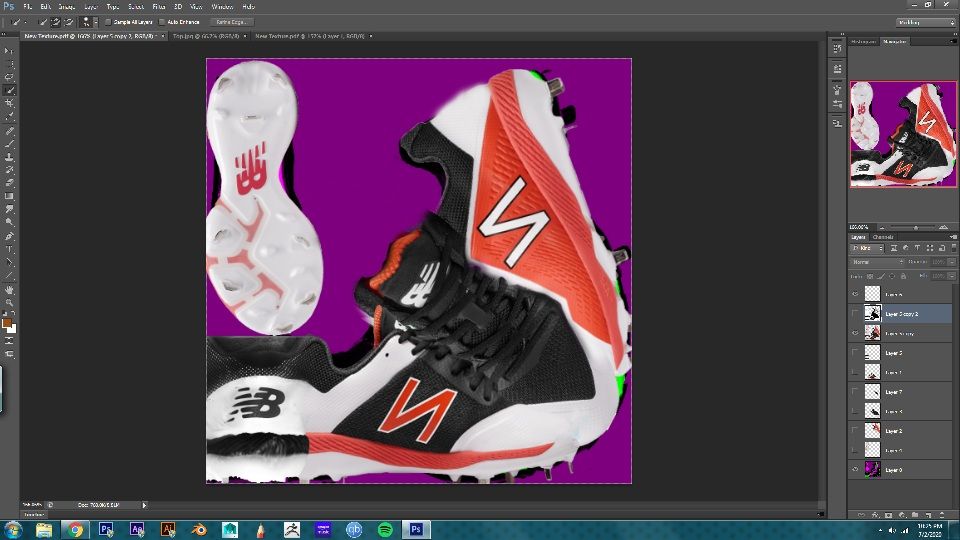Screen dimensions: 960x540
Task: Click the Refine Edge button
Action: [x=231, y=22]
